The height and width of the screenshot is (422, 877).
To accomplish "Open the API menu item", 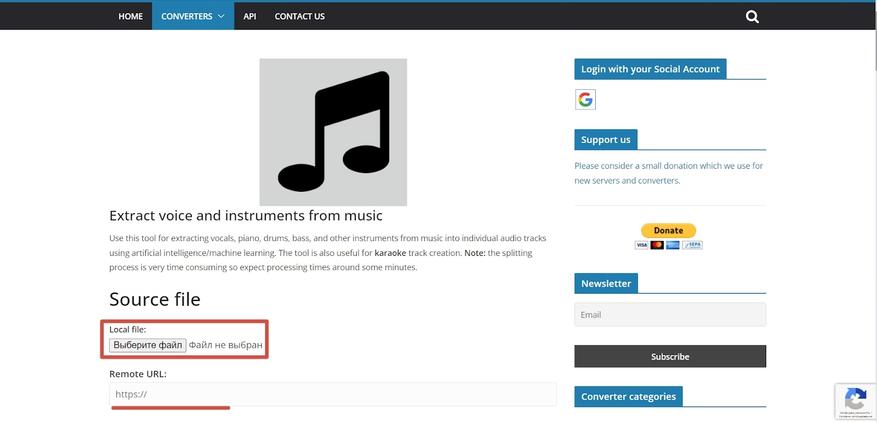I will click(250, 16).
